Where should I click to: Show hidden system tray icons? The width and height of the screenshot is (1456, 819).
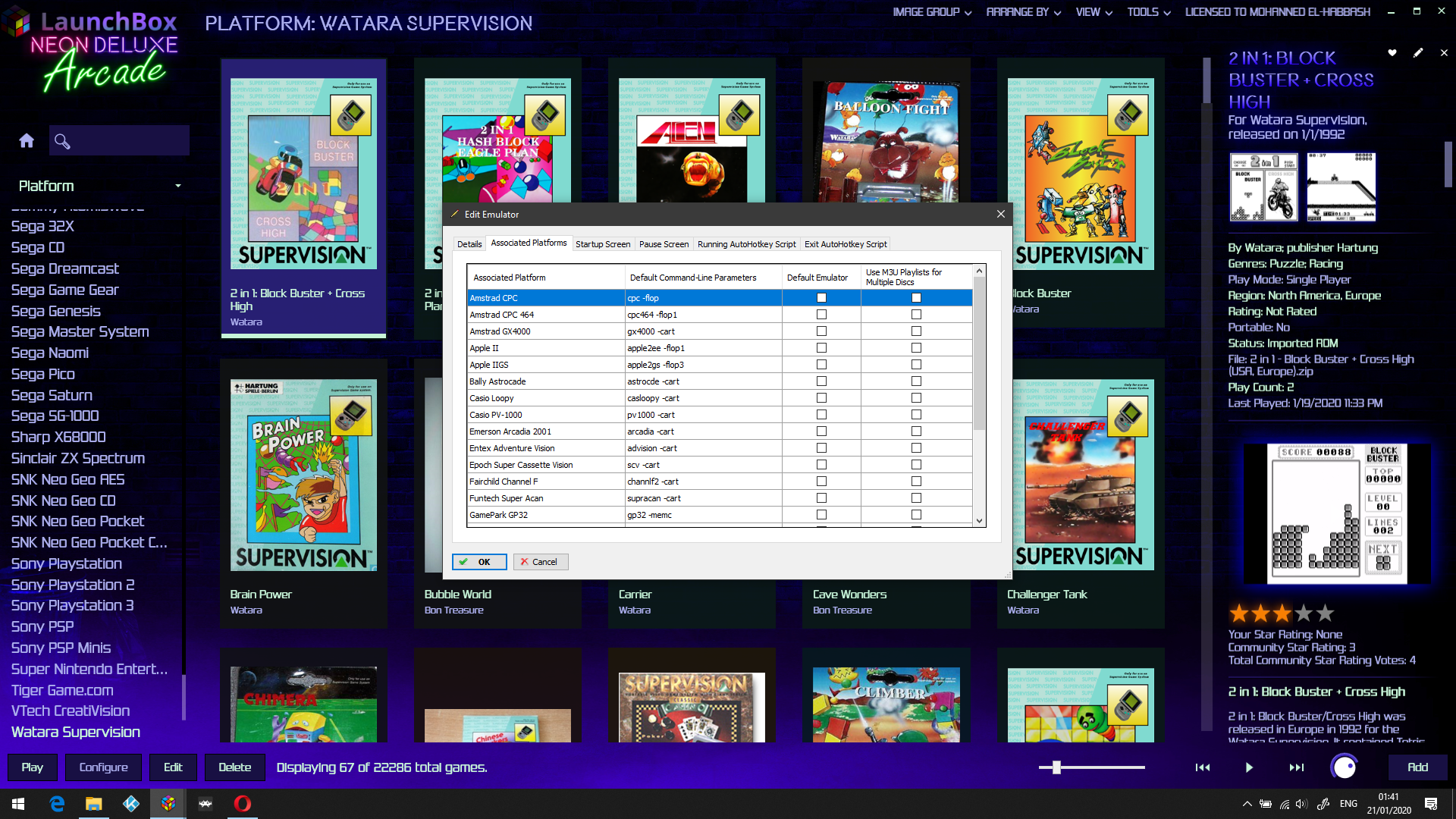(1247, 804)
